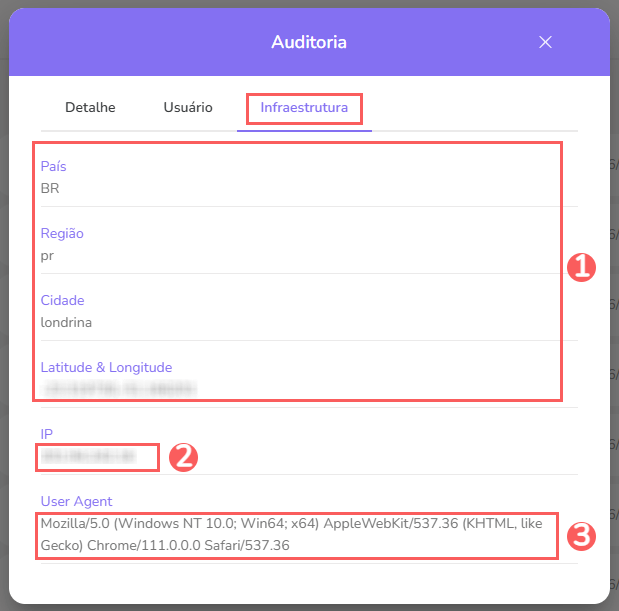The height and width of the screenshot is (611, 619).
Task: Open the Usuário tab
Action: tap(188, 107)
